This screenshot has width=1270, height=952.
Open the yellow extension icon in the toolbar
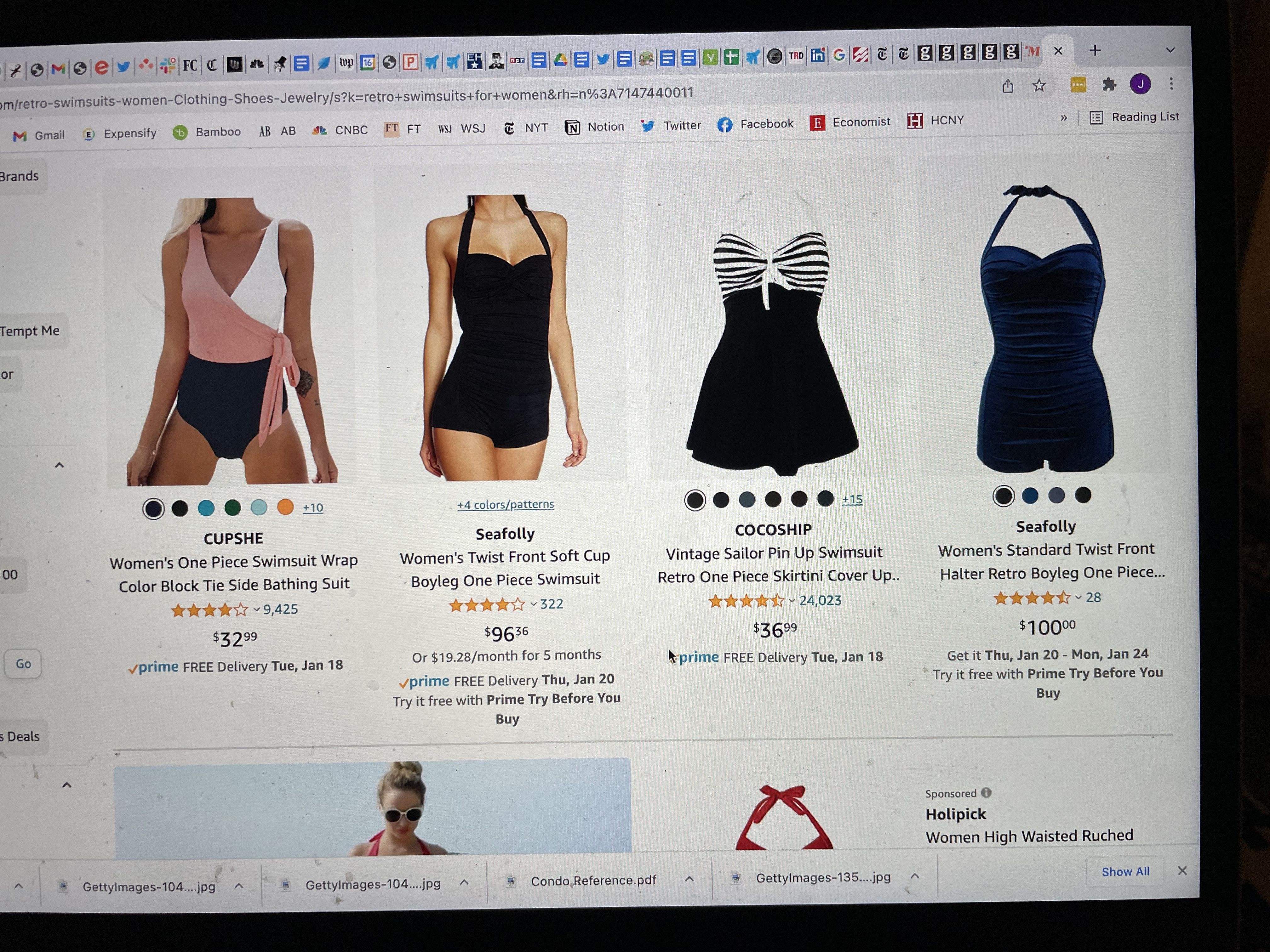pos(1078,85)
